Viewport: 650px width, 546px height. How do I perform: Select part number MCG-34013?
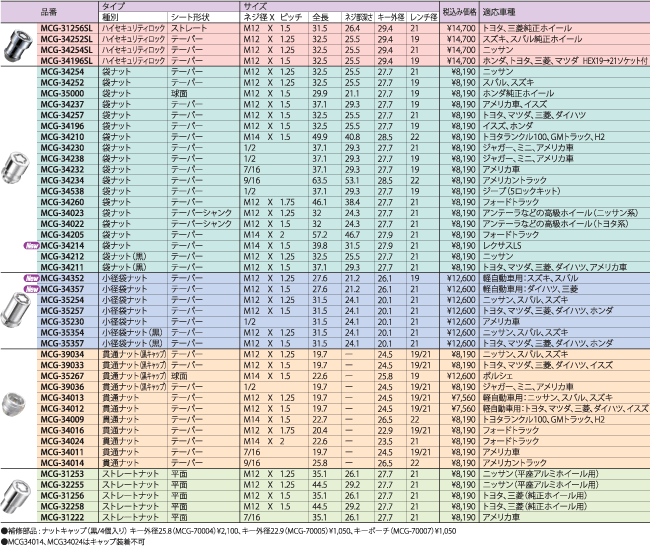click(x=62, y=398)
